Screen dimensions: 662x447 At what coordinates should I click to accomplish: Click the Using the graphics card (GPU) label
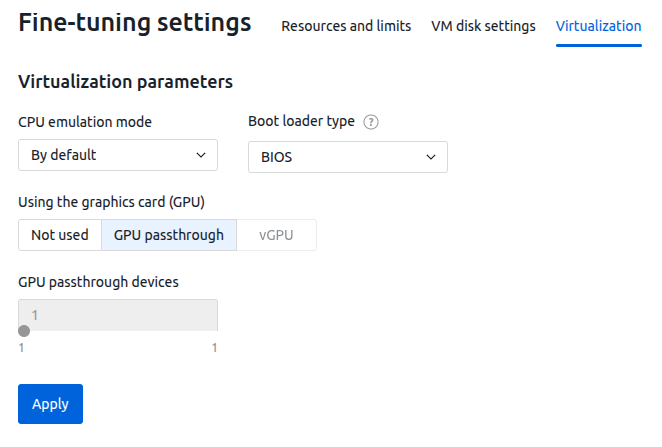111,202
